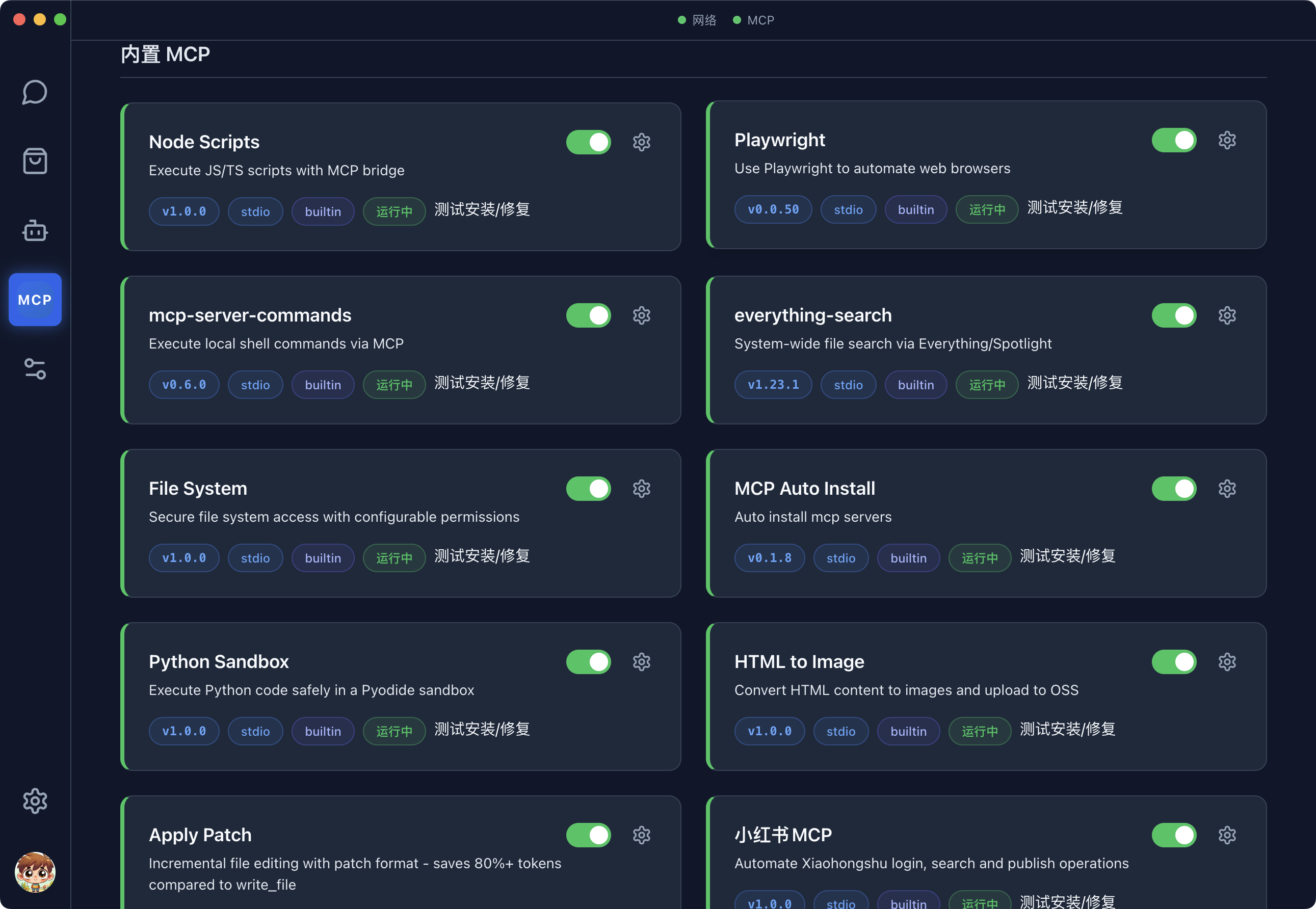The width and height of the screenshot is (1316, 909).
Task: Disable the Node Scripts toggle
Action: pyautogui.click(x=588, y=142)
